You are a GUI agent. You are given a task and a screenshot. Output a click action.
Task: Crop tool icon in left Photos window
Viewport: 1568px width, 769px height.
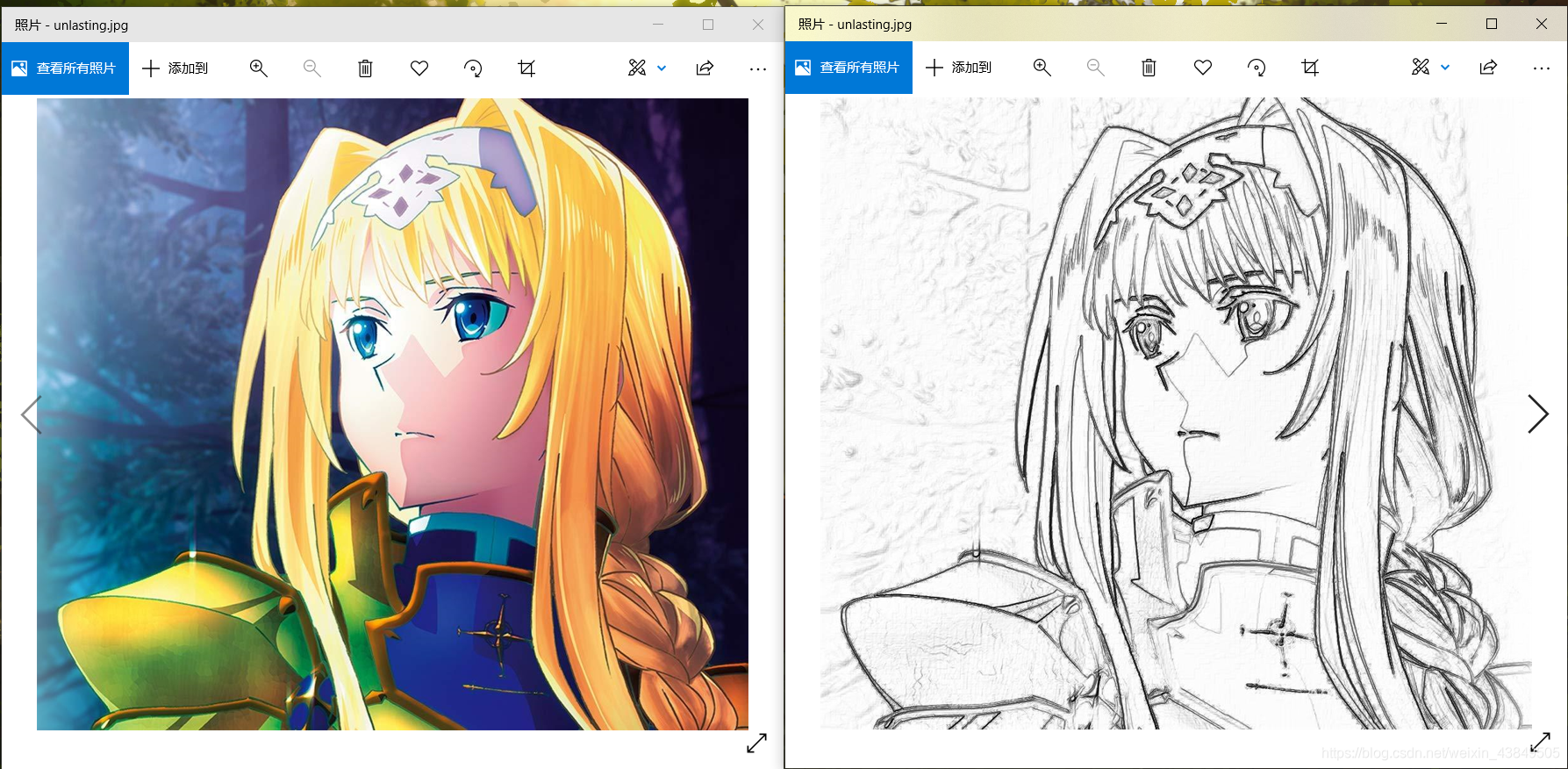[526, 68]
